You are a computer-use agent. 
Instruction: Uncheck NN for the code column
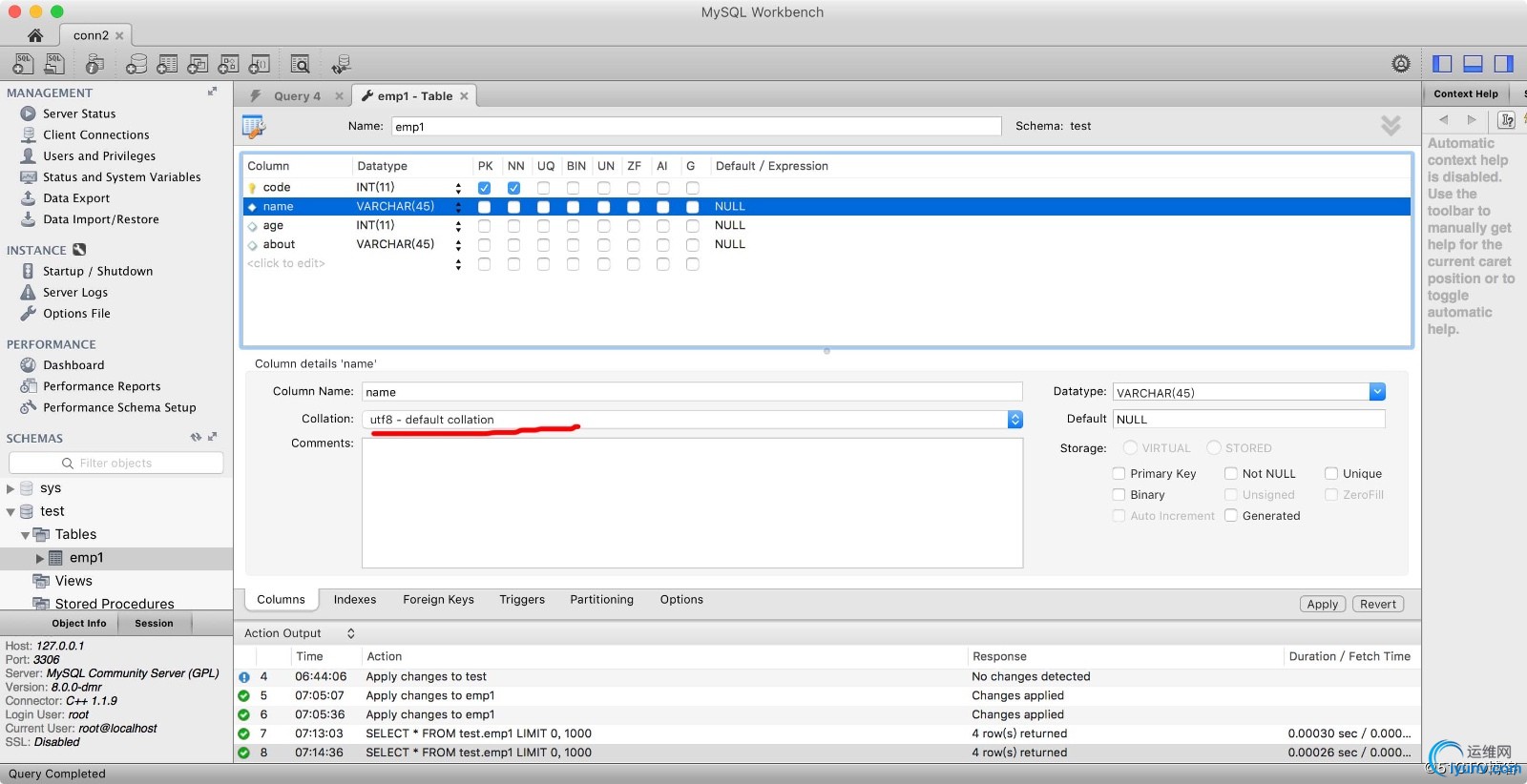pos(513,188)
